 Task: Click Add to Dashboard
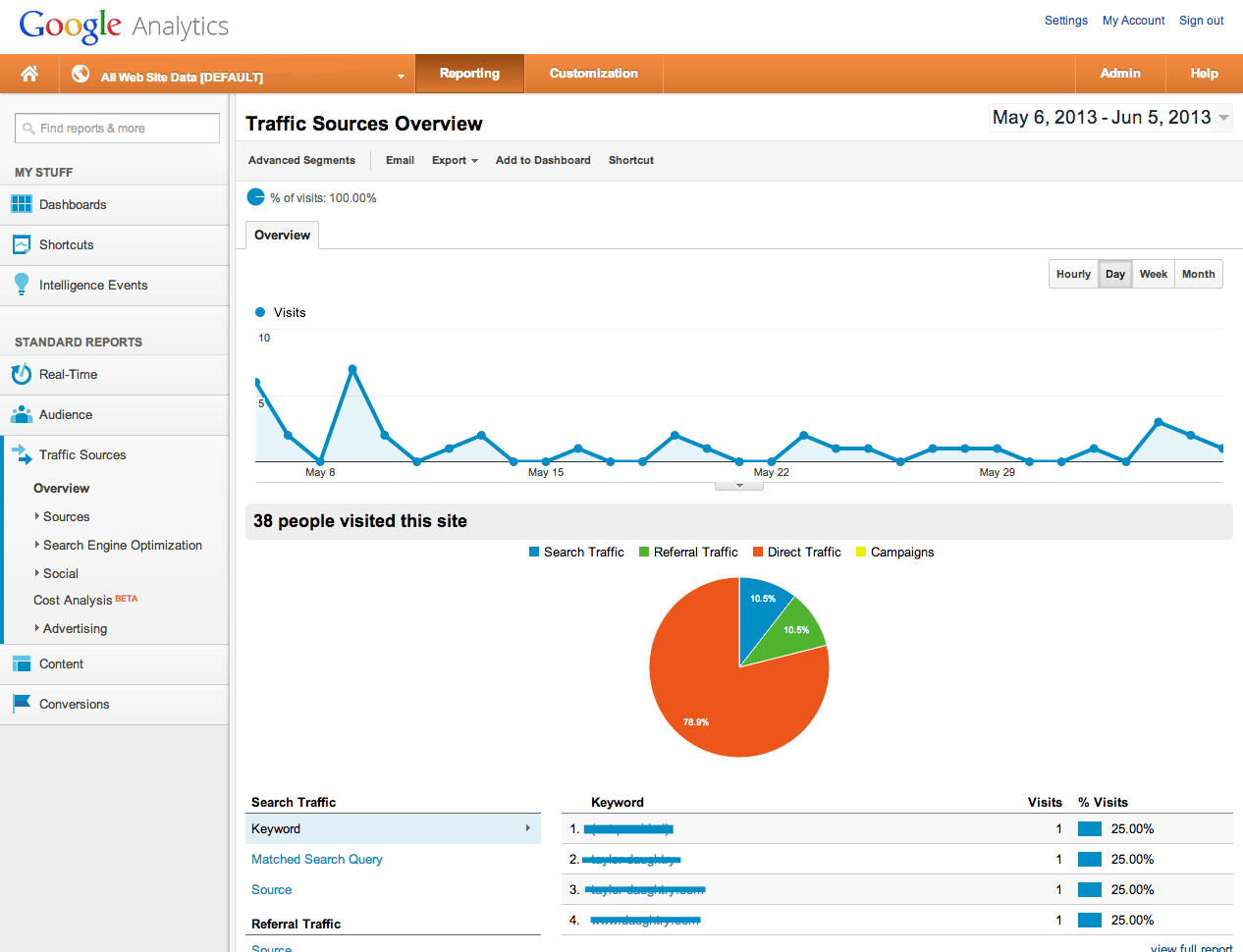[x=543, y=160]
